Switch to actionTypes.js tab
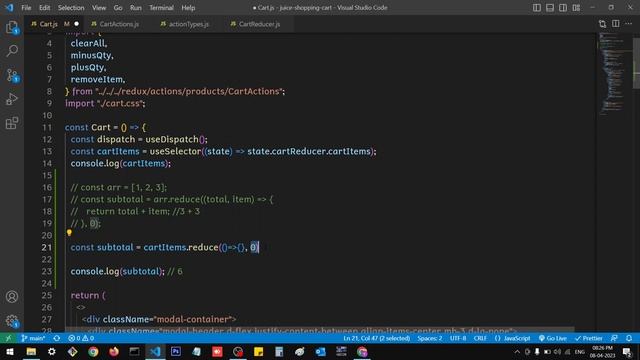Image resolution: width=640 pixels, height=360 pixels. pos(189,24)
